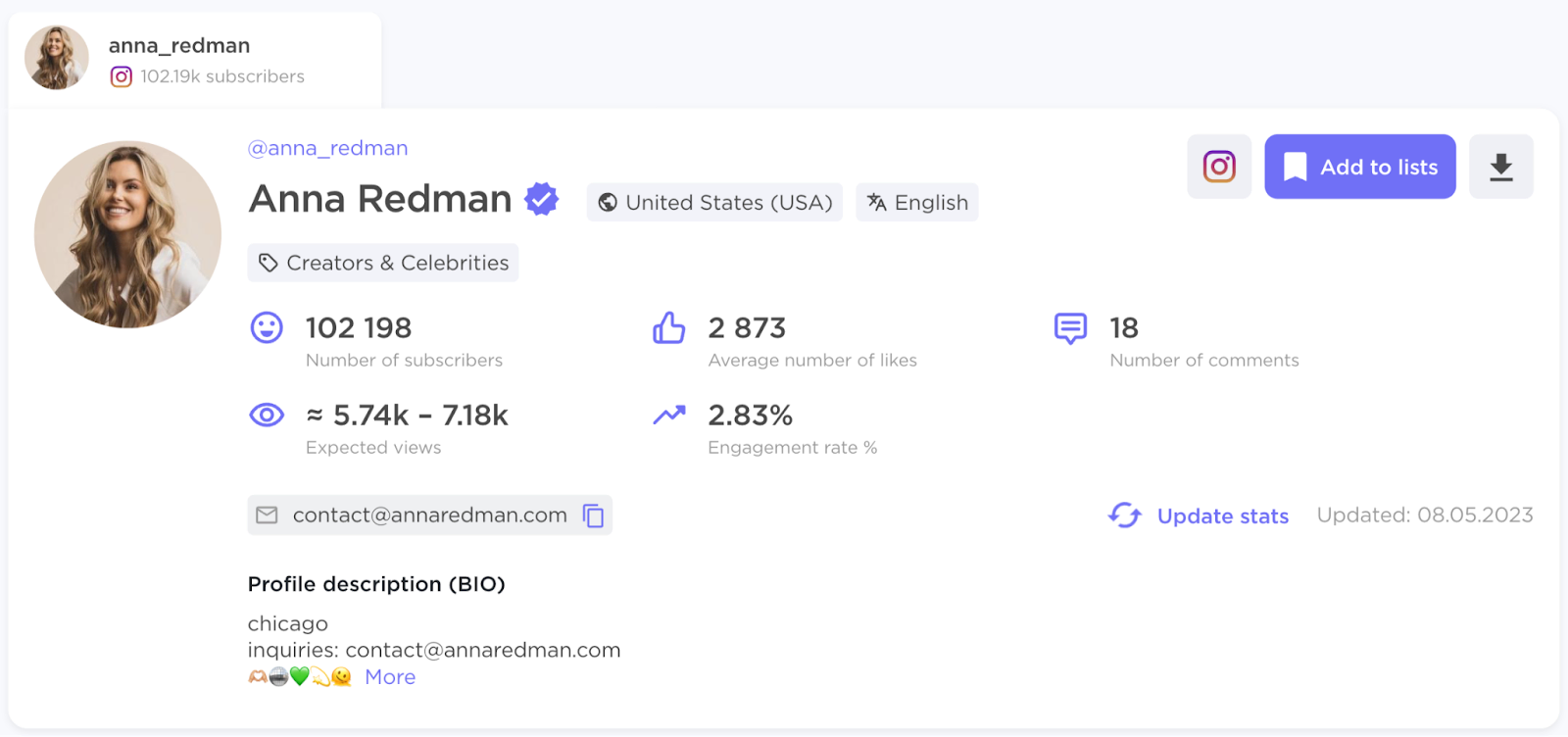Click the large profile photo
The width and height of the screenshot is (1568, 737).
pyautogui.click(x=127, y=234)
